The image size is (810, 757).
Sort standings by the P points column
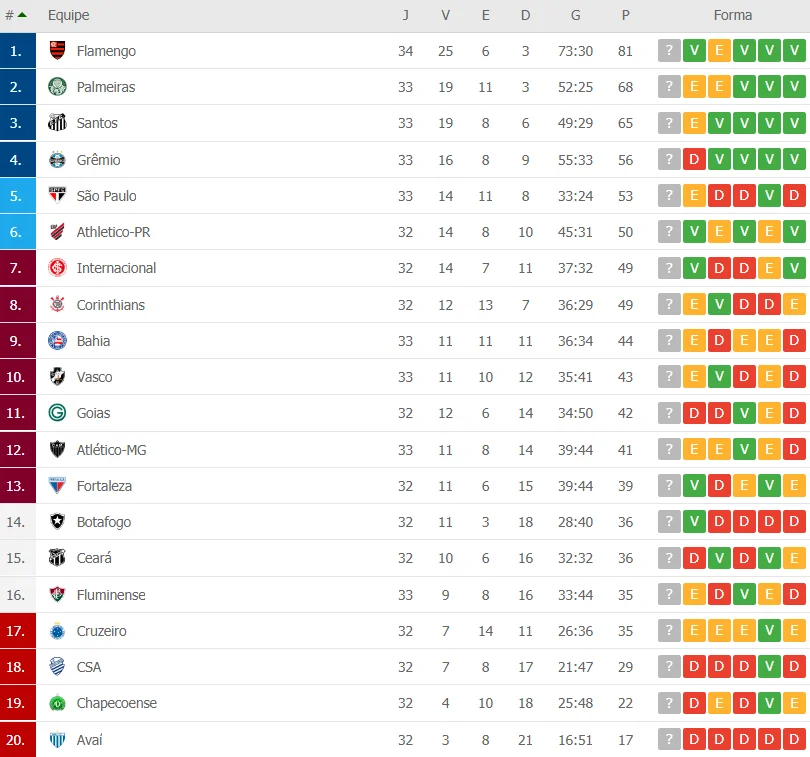[626, 16]
